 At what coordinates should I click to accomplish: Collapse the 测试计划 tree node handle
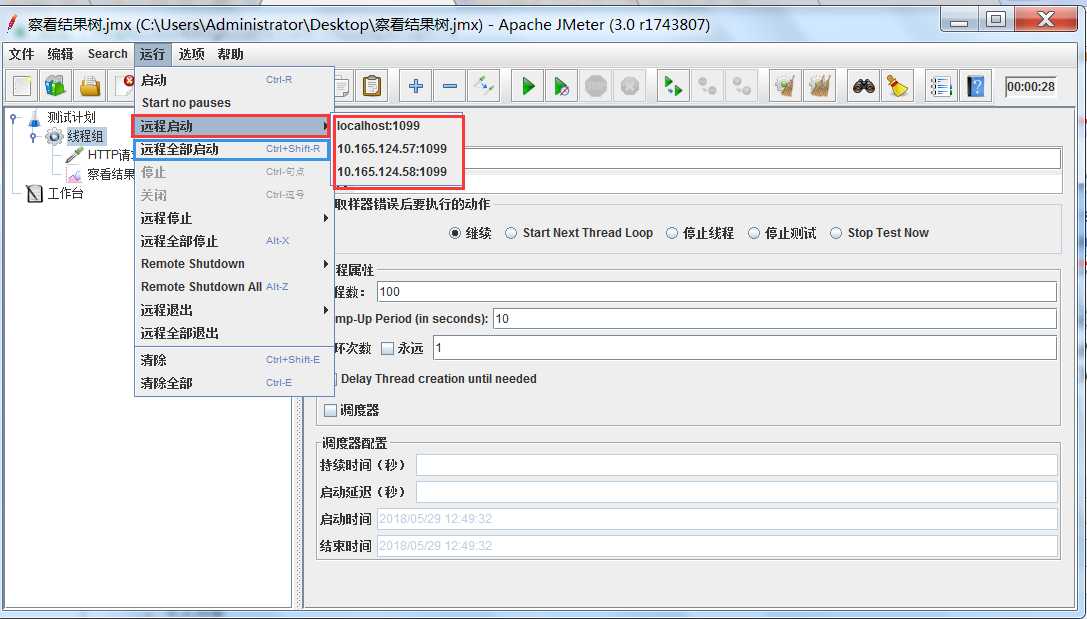pos(13,119)
